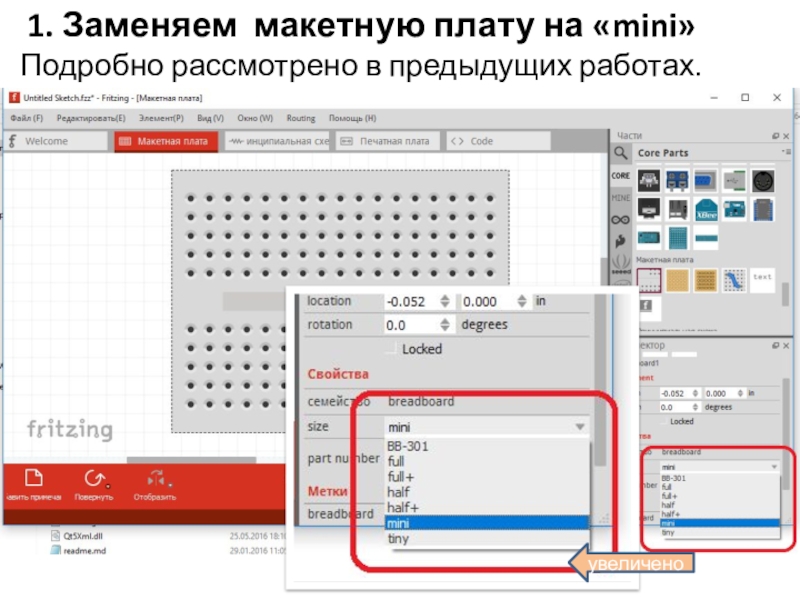Switch to the Code tab
800x600 pixels.
(498, 141)
